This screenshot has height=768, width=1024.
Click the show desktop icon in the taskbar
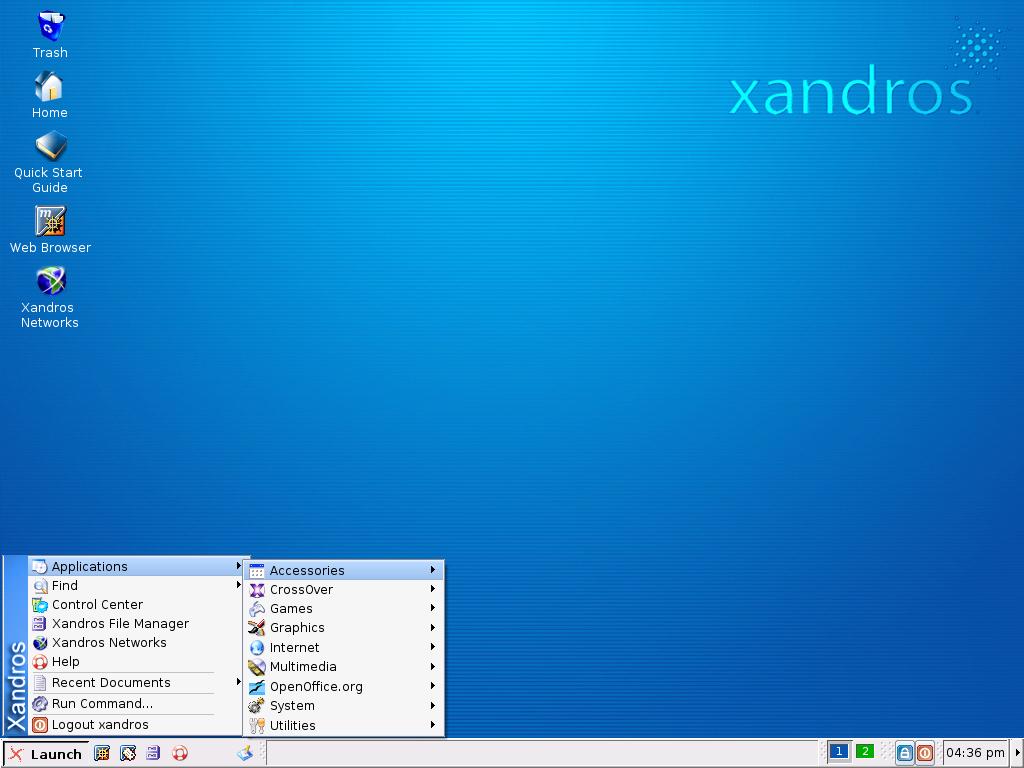(x=245, y=753)
